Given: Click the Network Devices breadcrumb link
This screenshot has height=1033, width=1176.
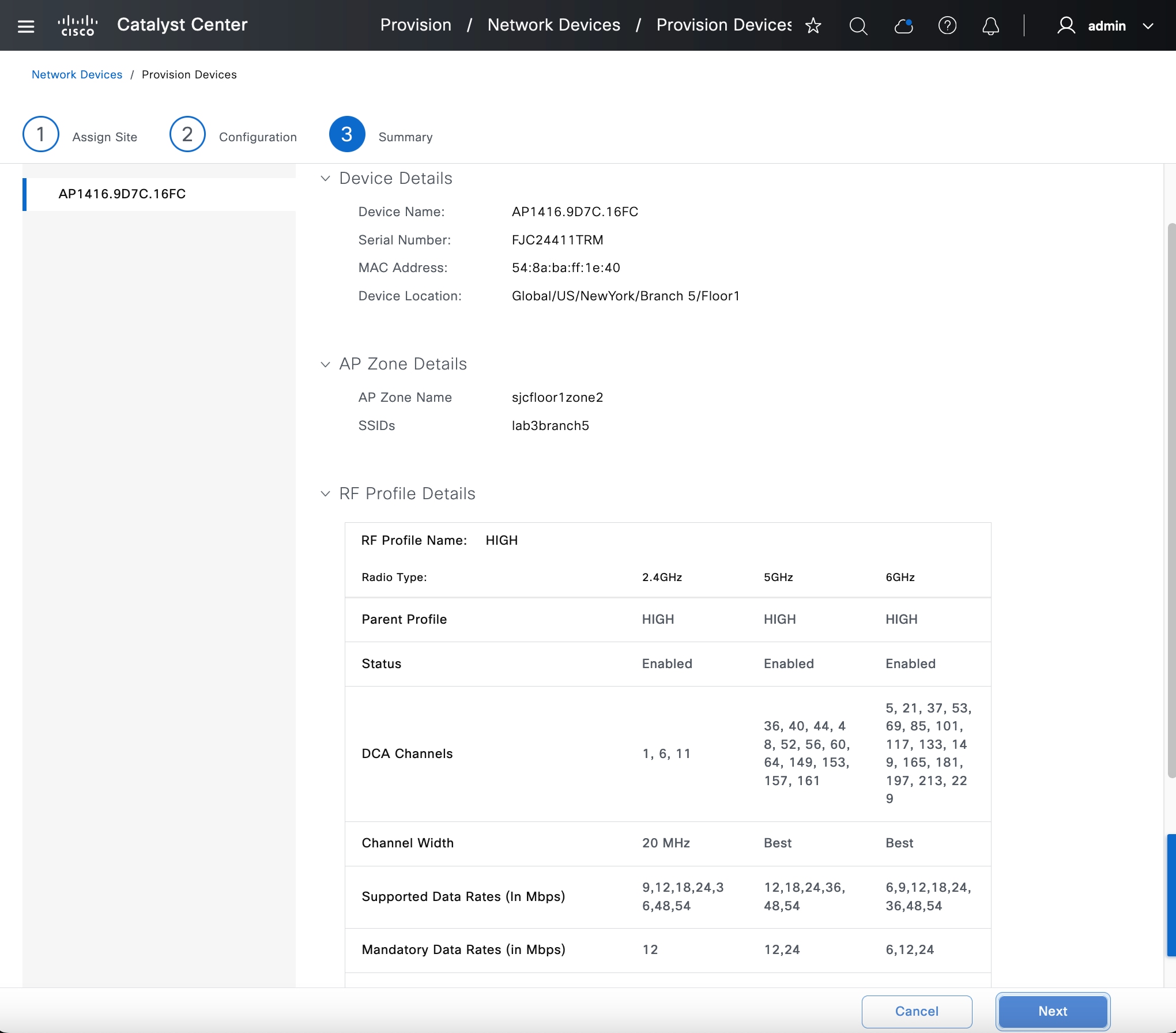Looking at the screenshot, I should click(x=77, y=75).
